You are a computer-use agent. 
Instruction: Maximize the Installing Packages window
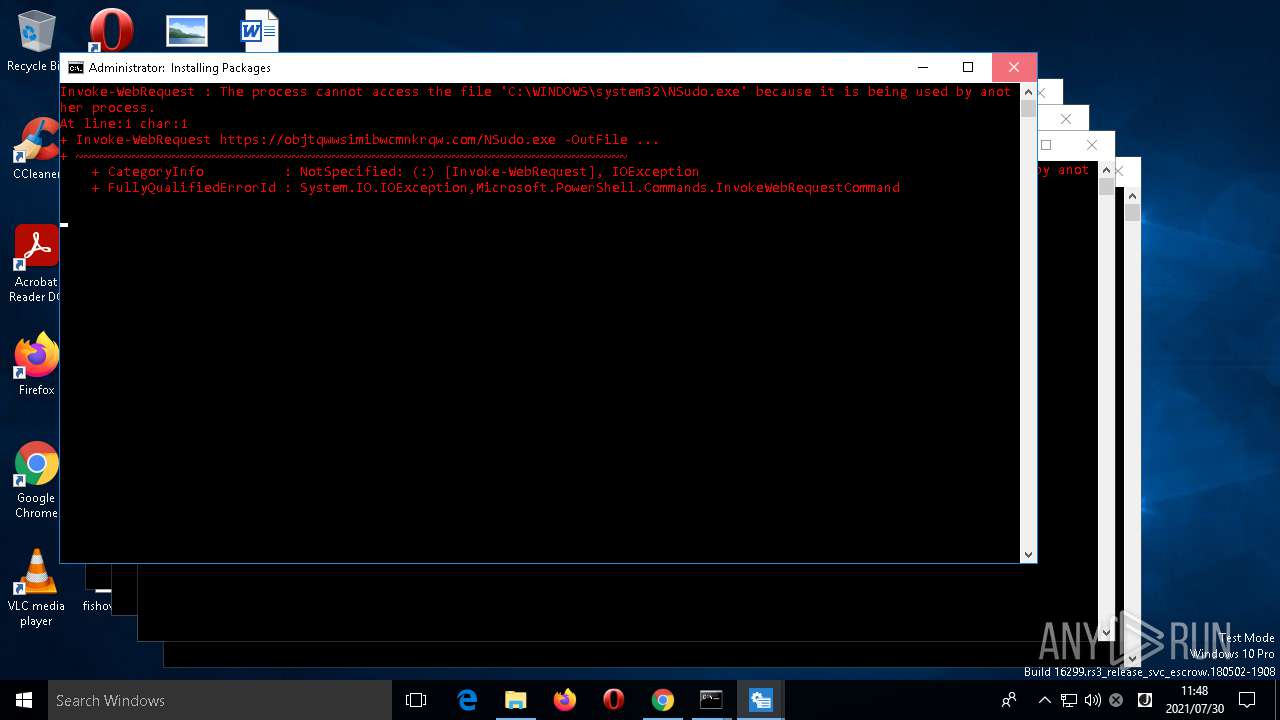tap(967, 68)
